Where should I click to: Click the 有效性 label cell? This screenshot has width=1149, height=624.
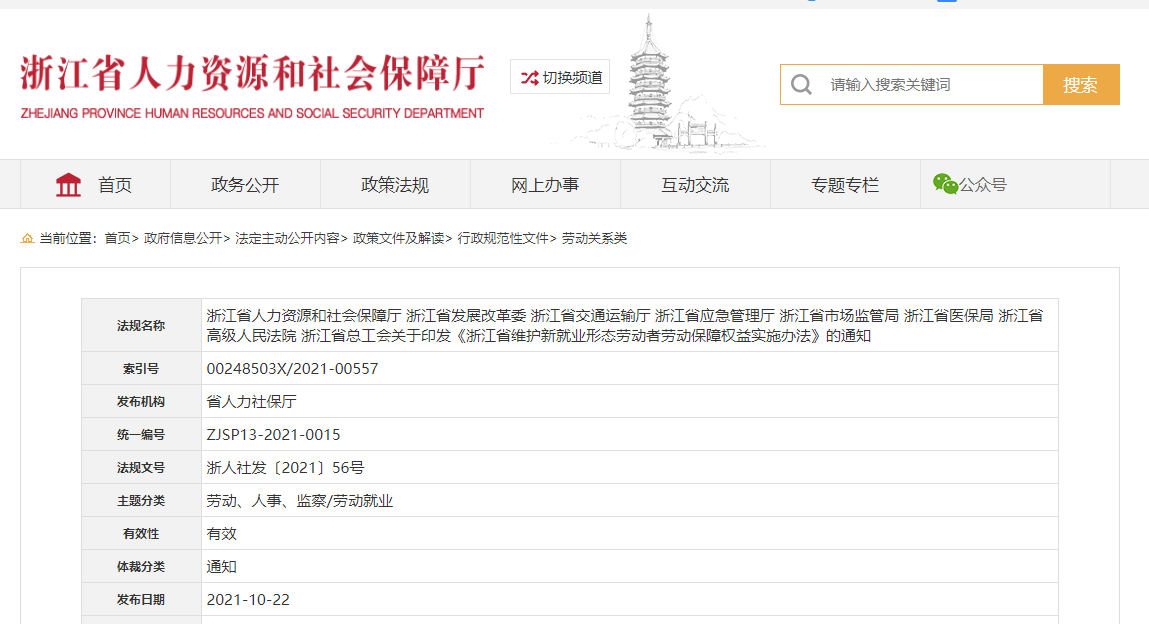pyautogui.click(x=141, y=533)
